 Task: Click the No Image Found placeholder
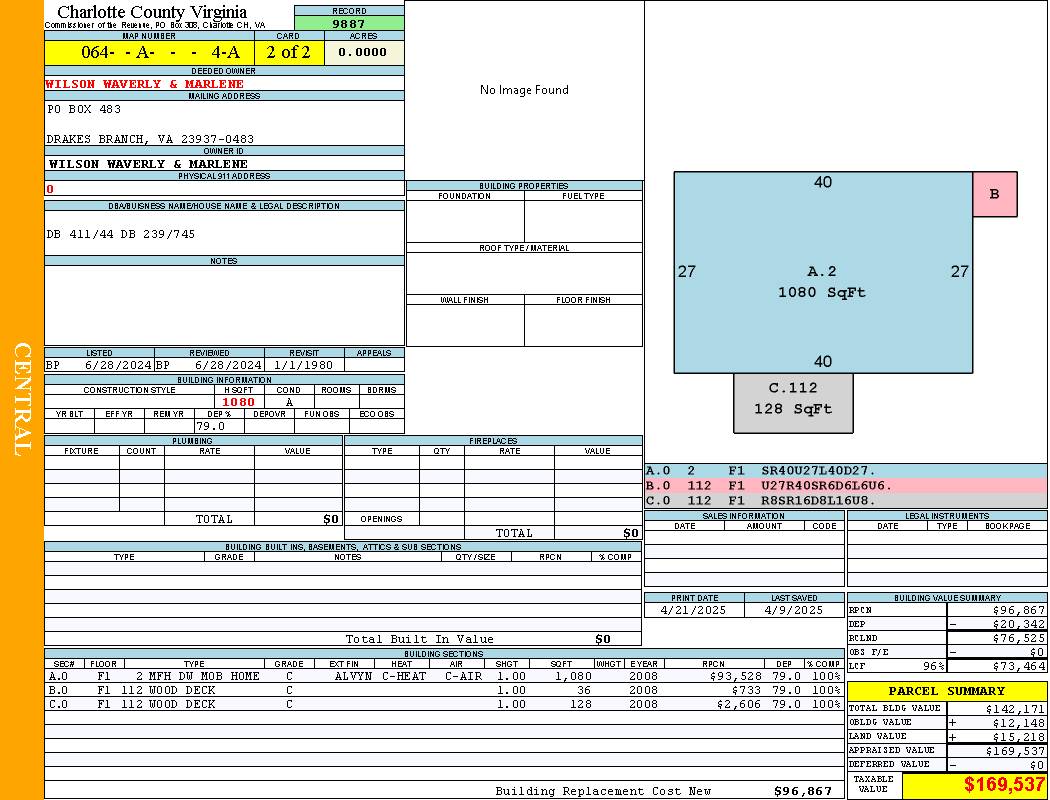(524, 90)
